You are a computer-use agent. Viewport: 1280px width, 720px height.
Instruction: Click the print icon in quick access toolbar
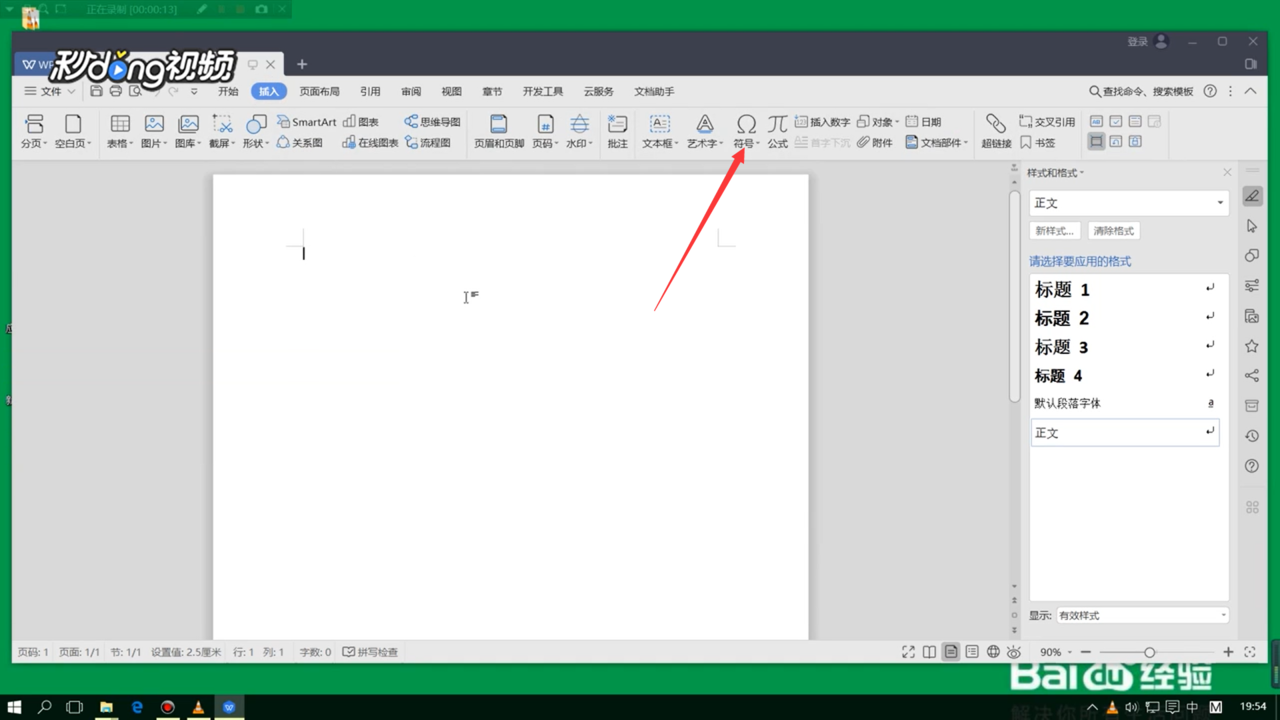click(115, 91)
